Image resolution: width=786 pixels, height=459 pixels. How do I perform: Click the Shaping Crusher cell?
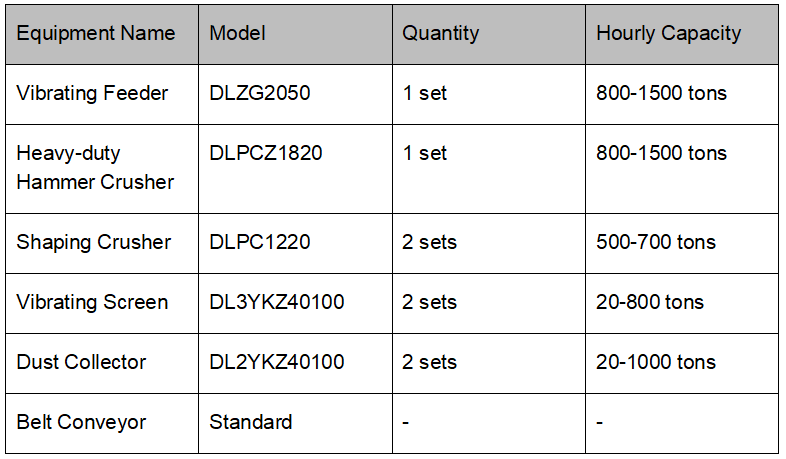[x=94, y=242]
